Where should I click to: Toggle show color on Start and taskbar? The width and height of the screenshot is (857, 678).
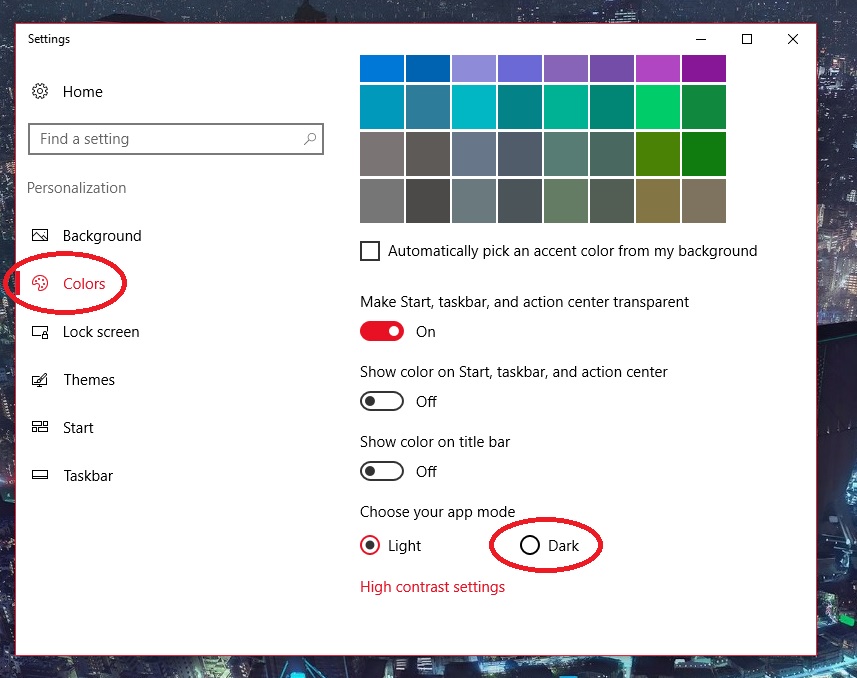(x=381, y=401)
